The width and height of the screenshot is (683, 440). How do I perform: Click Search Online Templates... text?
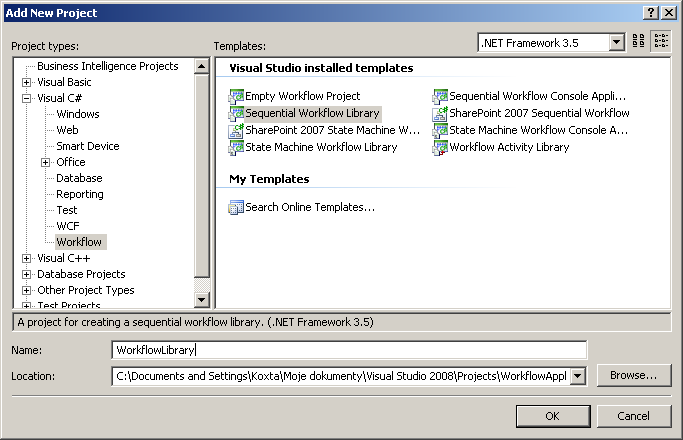pyautogui.click(x=310, y=207)
